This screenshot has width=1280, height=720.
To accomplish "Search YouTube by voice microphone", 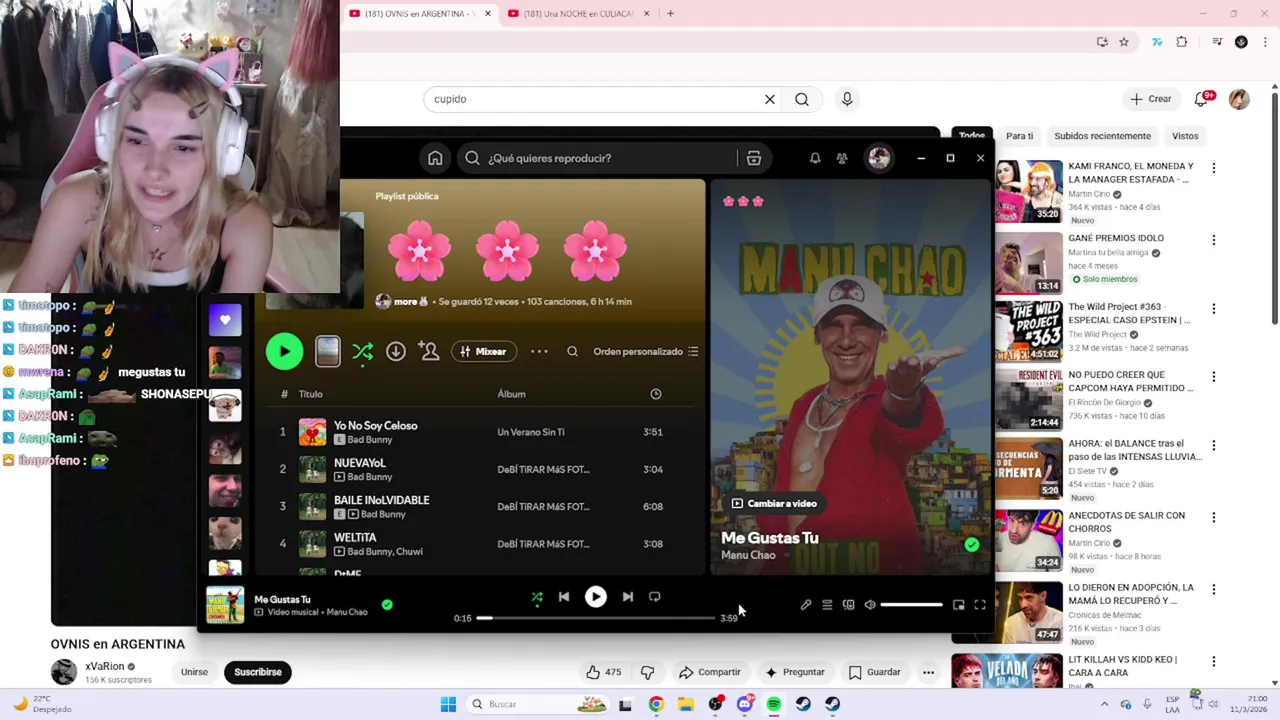I will (x=847, y=99).
